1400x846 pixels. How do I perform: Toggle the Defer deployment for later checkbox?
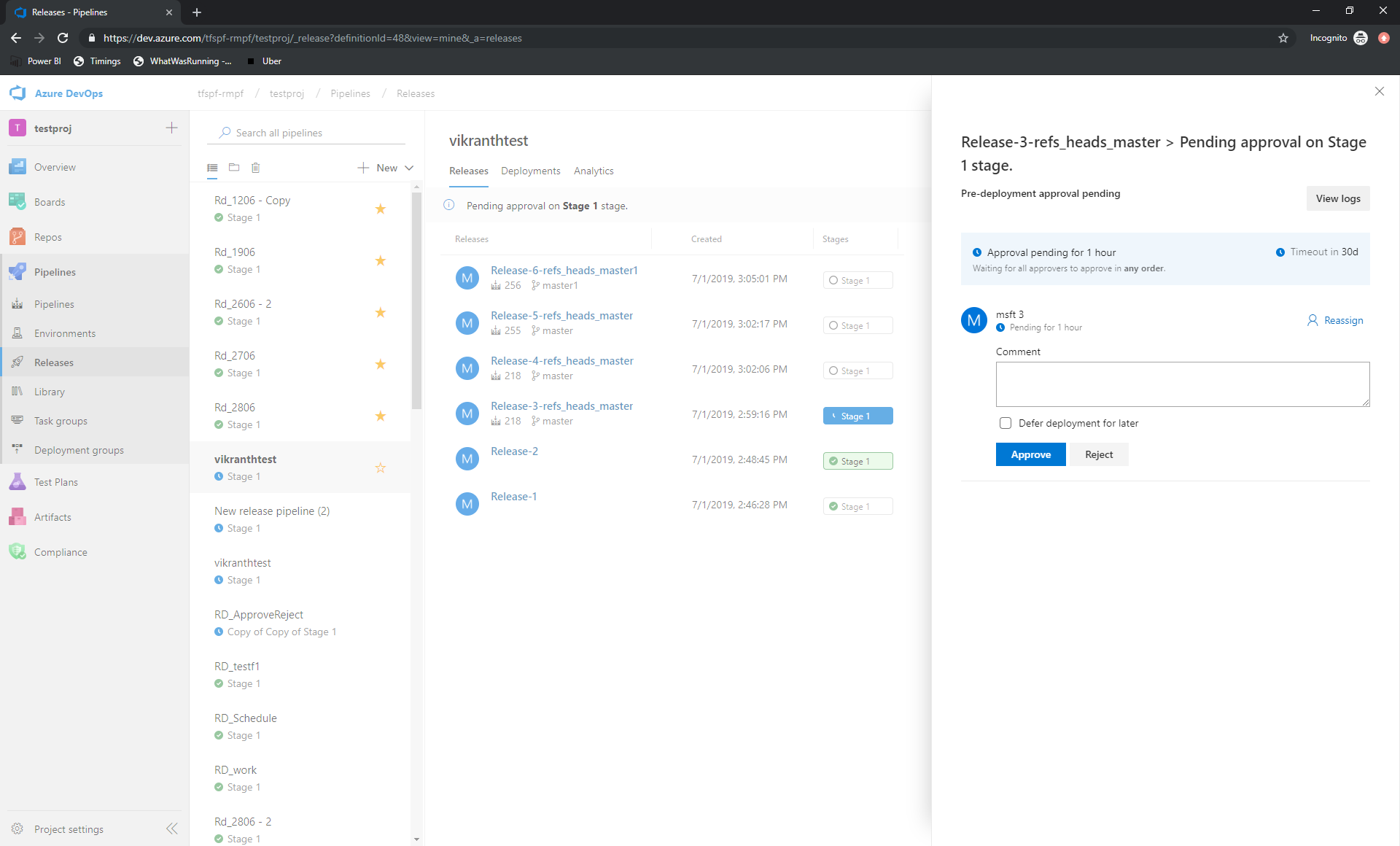[x=1004, y=423]
